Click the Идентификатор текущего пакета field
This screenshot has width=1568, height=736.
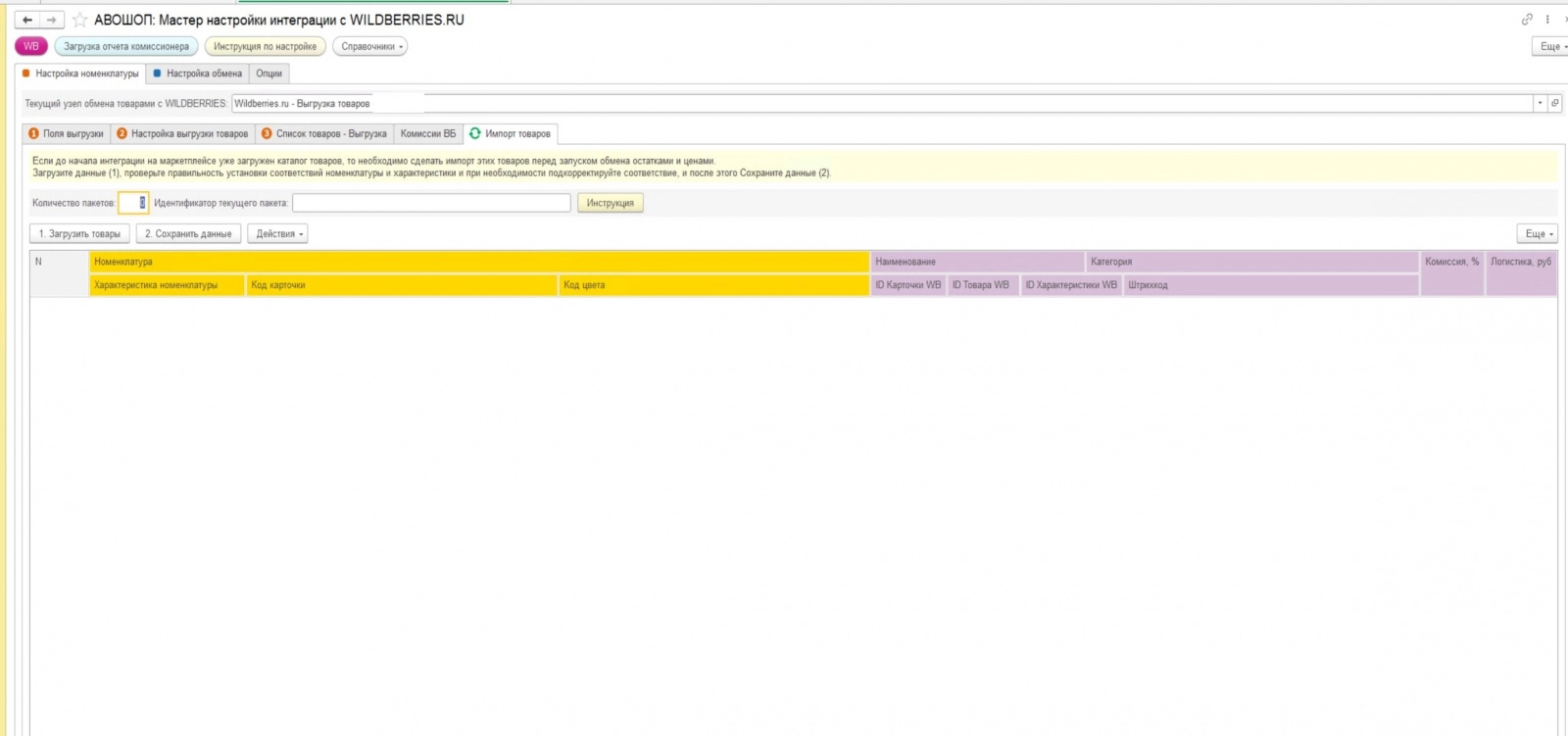431,203
